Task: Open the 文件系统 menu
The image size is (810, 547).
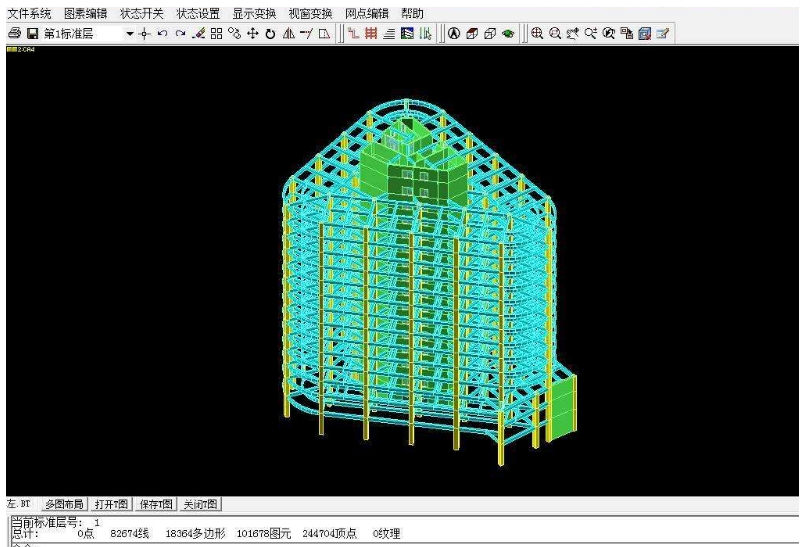Action: coord(29,14)
